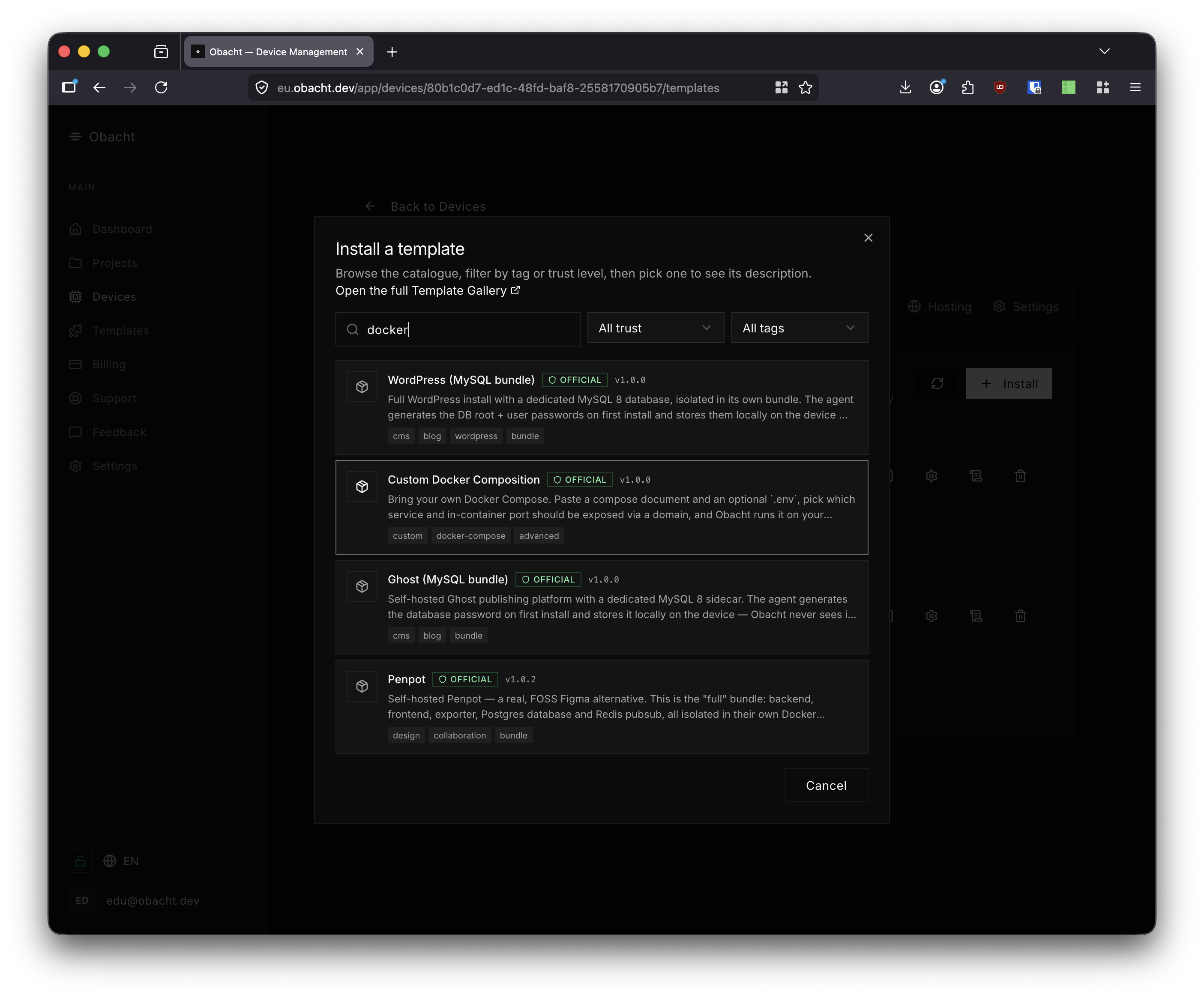Click the Ghost template package icon
The image size is (1204, 998).
pyautogui.click(x=362, y=586)
